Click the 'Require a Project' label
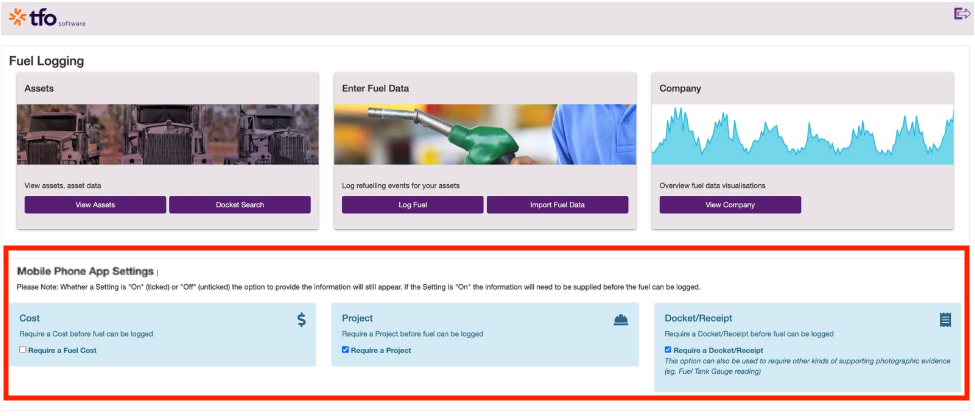The image size is (975, 416). click(381, 350)
